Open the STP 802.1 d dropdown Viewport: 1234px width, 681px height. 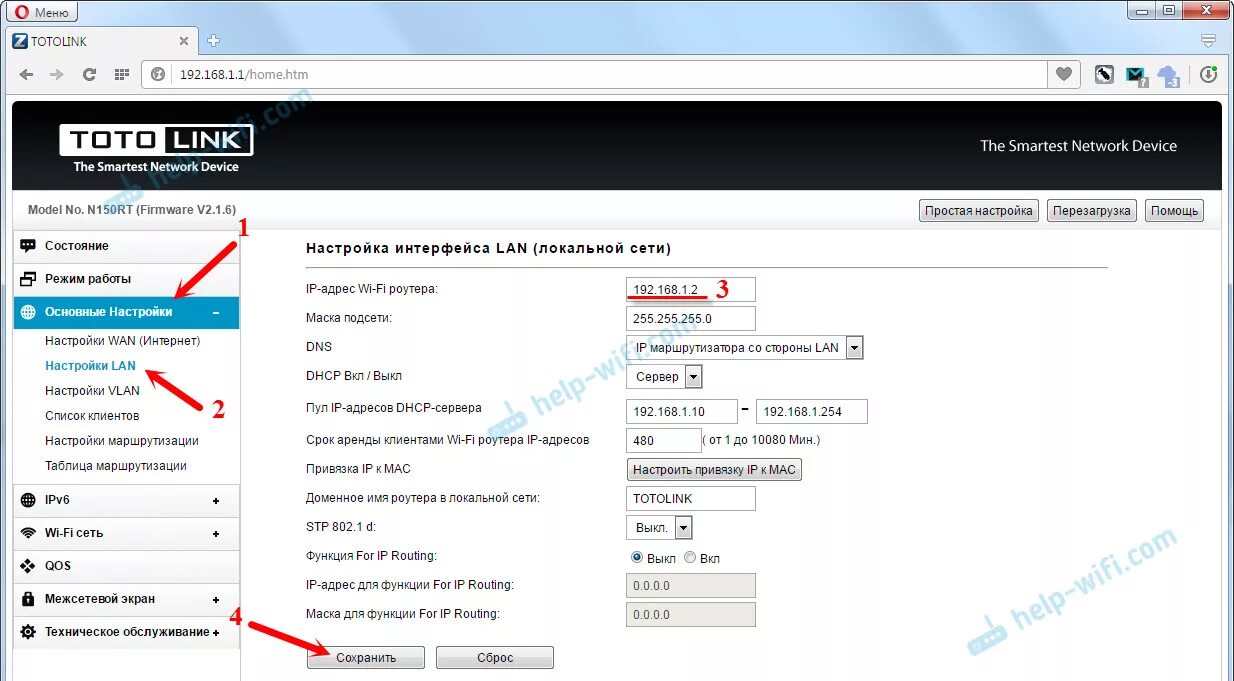pyautogui.click(x=660, y=528)
